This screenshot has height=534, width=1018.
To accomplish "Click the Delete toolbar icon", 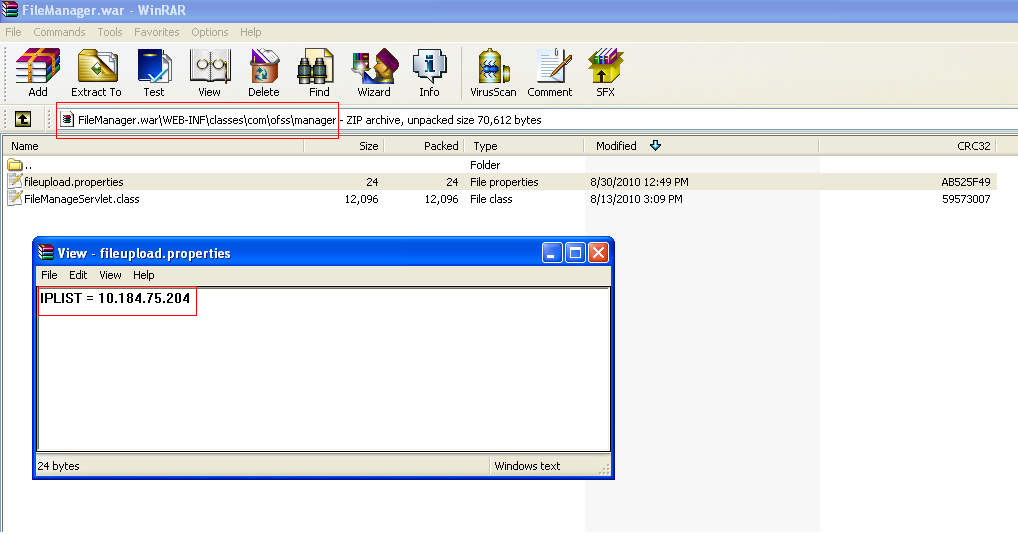I will coord(264,66).
